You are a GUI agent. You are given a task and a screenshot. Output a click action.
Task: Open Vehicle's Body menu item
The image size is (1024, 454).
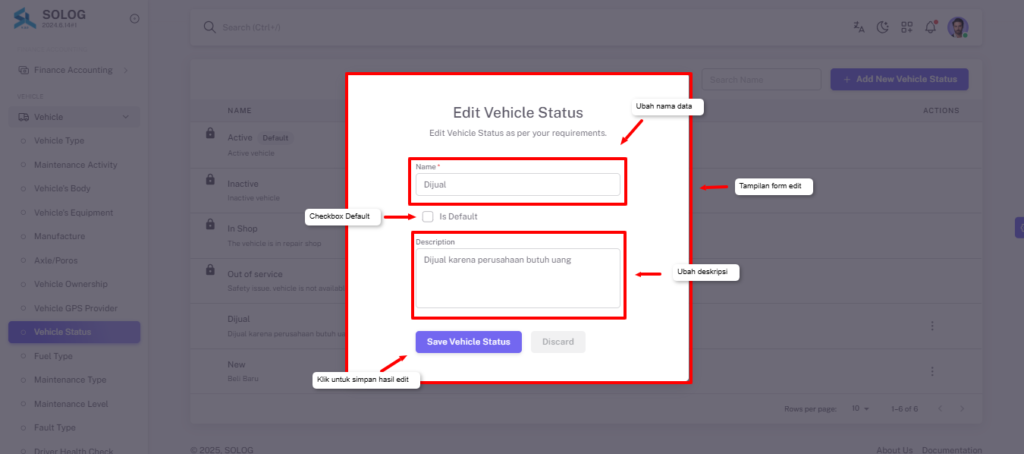point(74,188)
